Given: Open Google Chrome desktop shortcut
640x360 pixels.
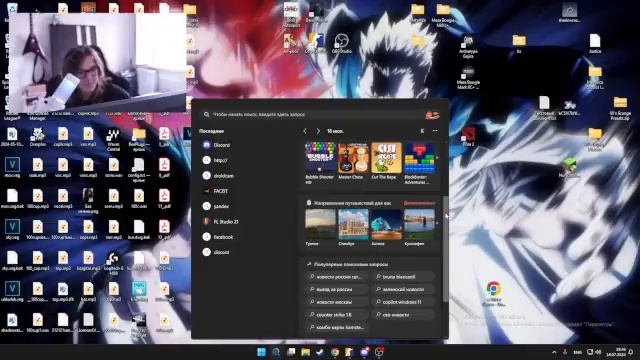Looking at the screenshot, I should point(494,293).
